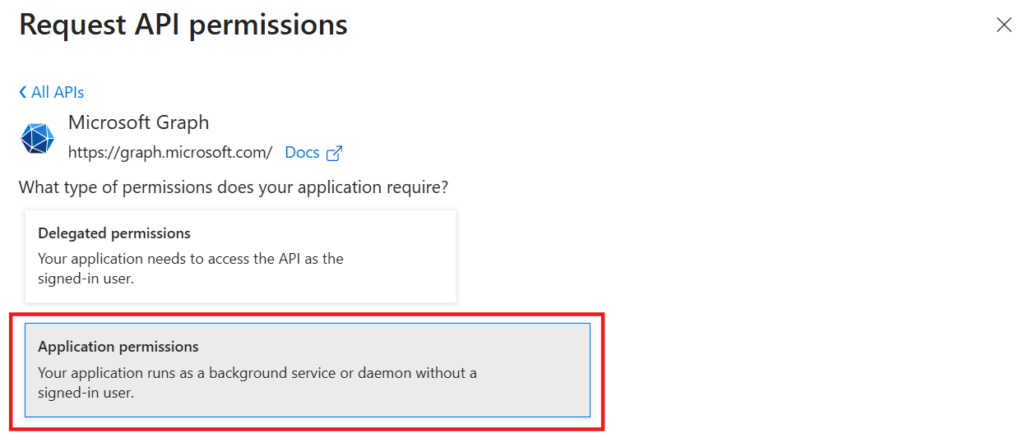Click the Microsoft Graph logo icon
The image size is (1024, 442).
pos(38,139)
